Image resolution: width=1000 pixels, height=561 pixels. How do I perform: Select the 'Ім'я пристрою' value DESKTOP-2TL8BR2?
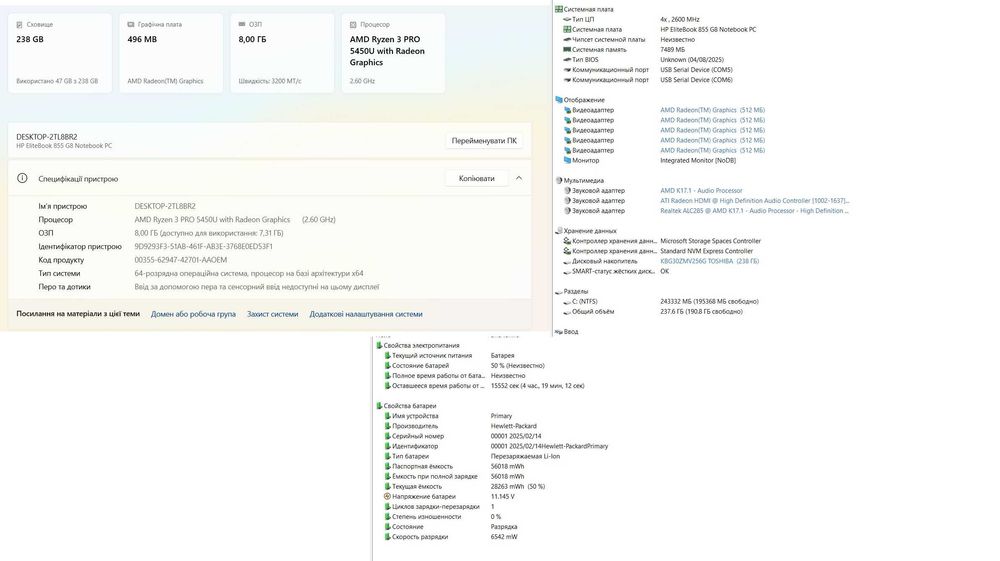tap(165, 207)
